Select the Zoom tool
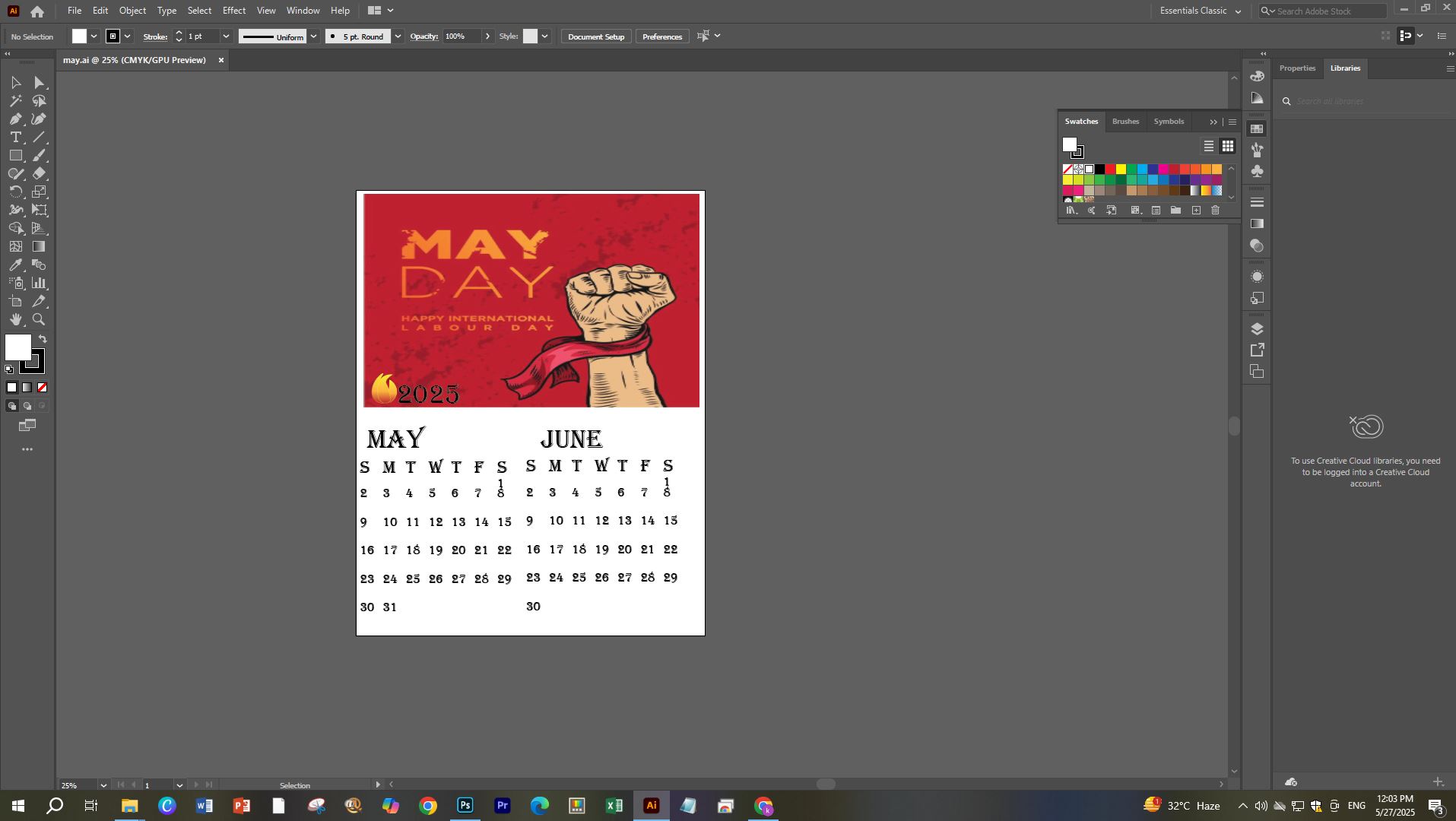Viewport: 1456px width, 821px height. pyautogui.click(x=39, y=320)
